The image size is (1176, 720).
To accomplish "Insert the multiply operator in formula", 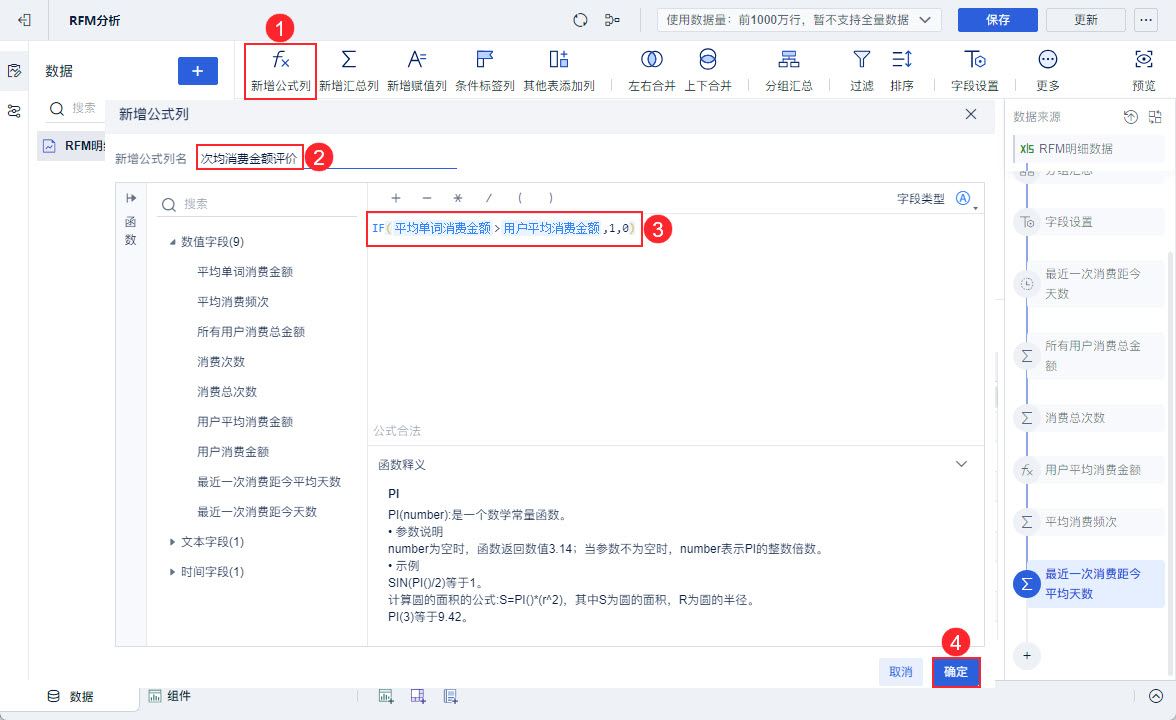I will pos(458,198).
